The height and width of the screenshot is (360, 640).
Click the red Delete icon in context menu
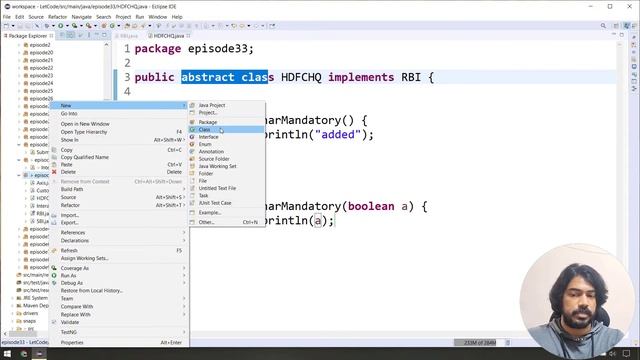click(x=54, y=172)
